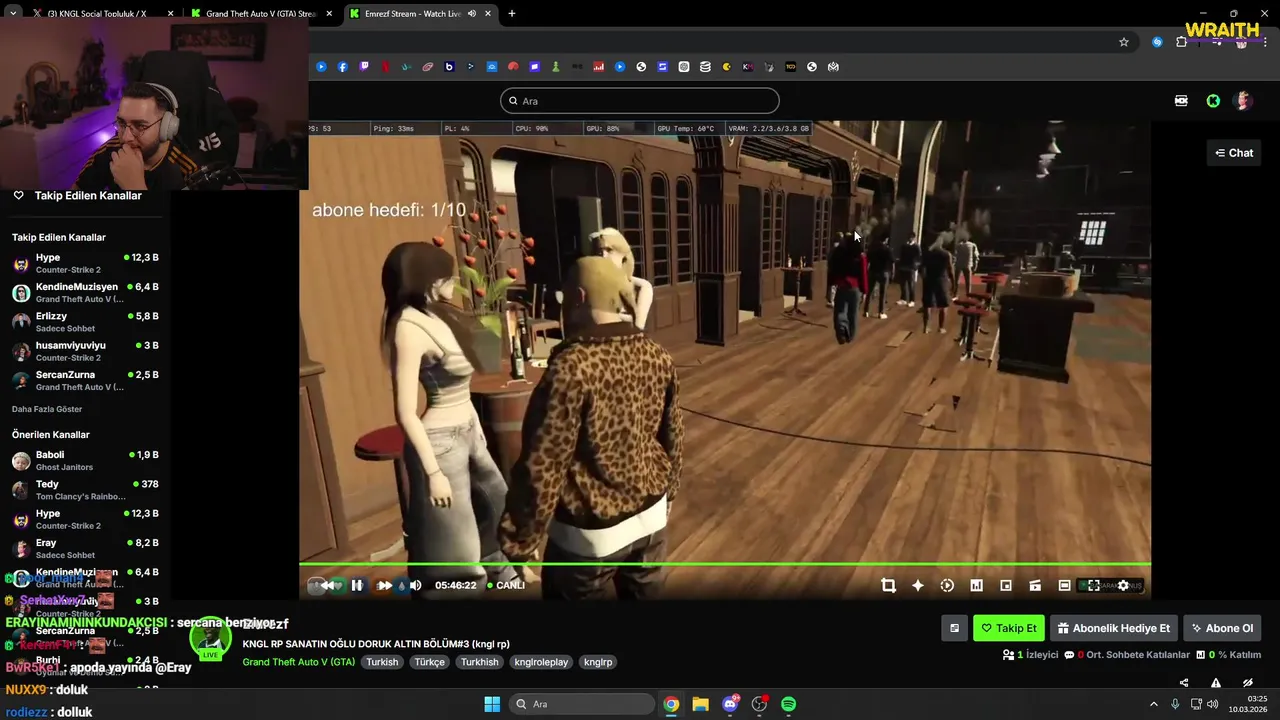
Task: Jump to live via CANLI indicator
Action: 506,586
